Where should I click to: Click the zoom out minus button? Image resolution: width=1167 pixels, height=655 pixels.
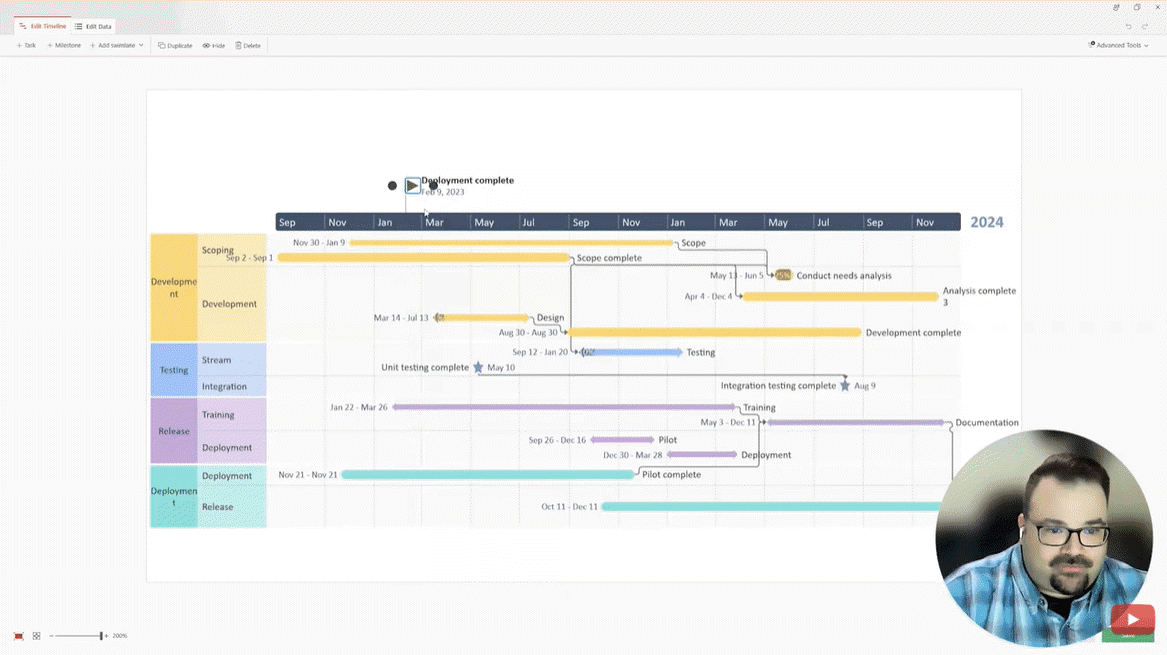[51, 636]
